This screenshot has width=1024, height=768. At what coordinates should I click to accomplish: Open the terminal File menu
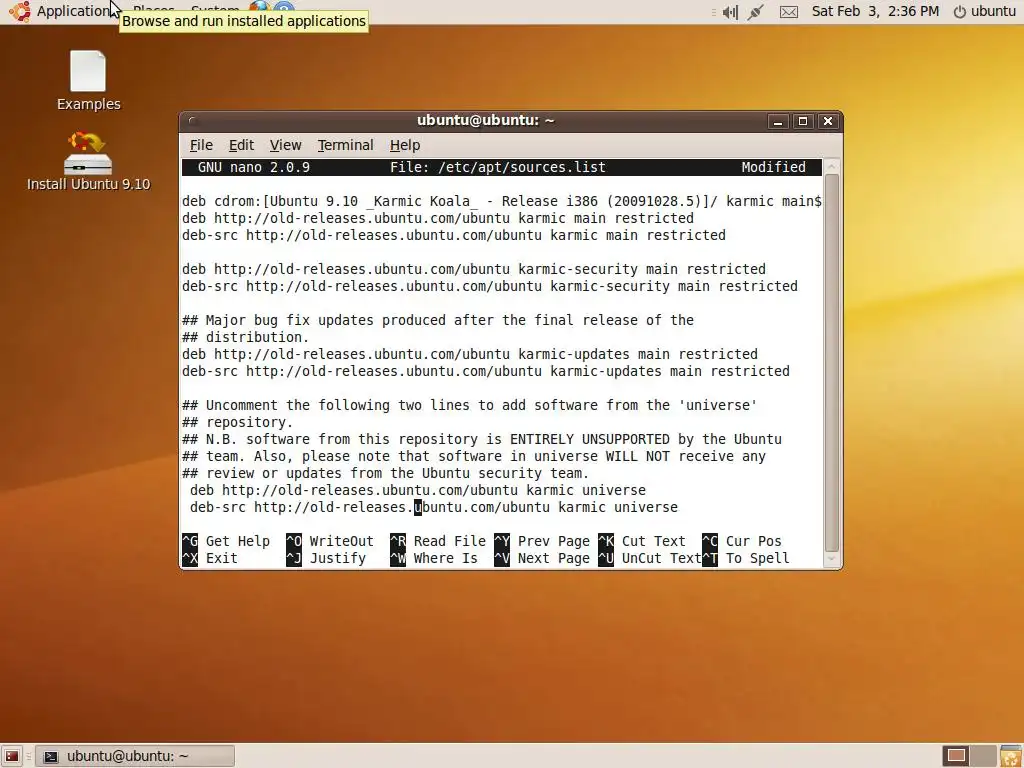pos(201,145)
